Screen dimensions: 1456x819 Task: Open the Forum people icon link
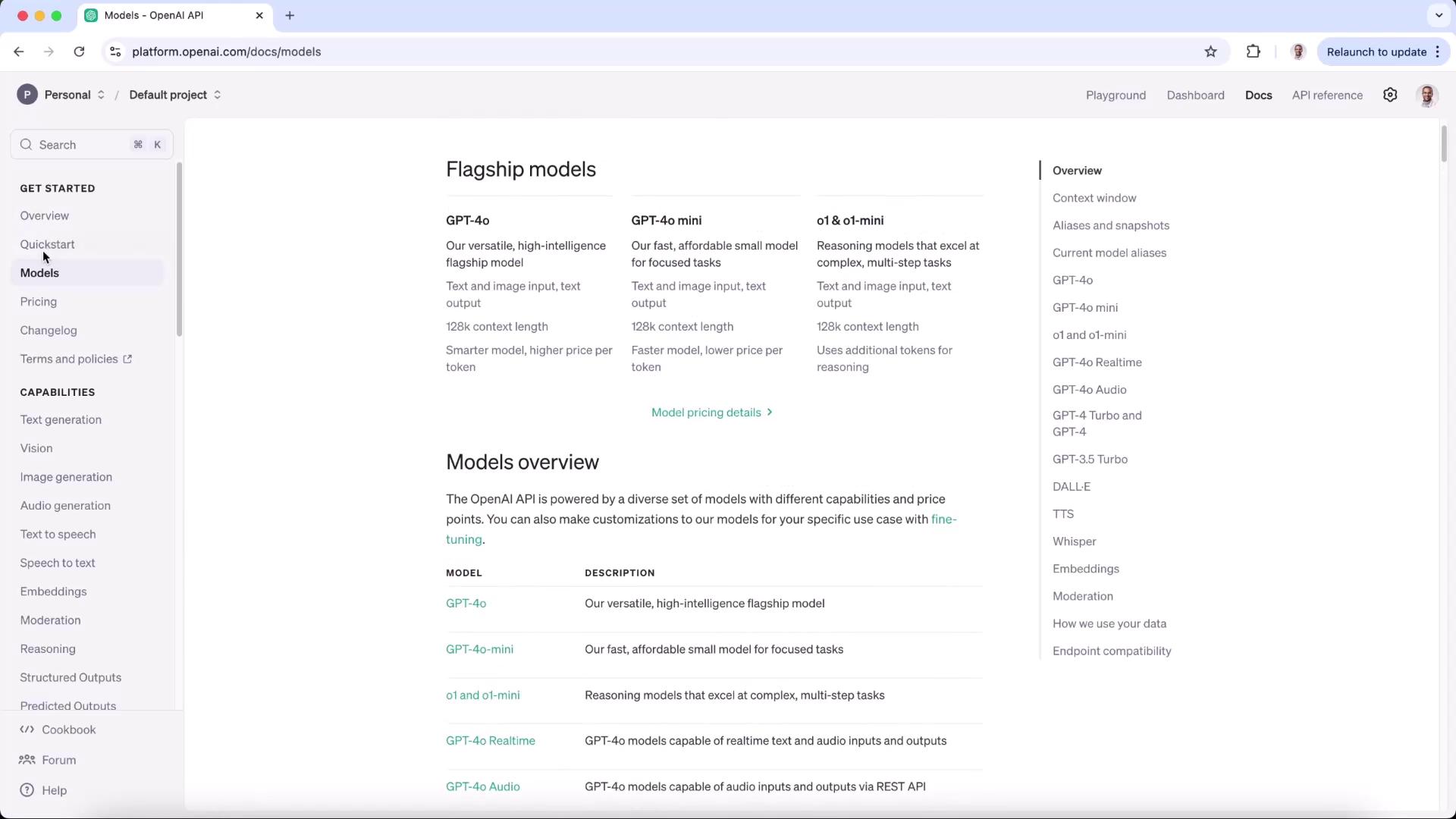27,760
